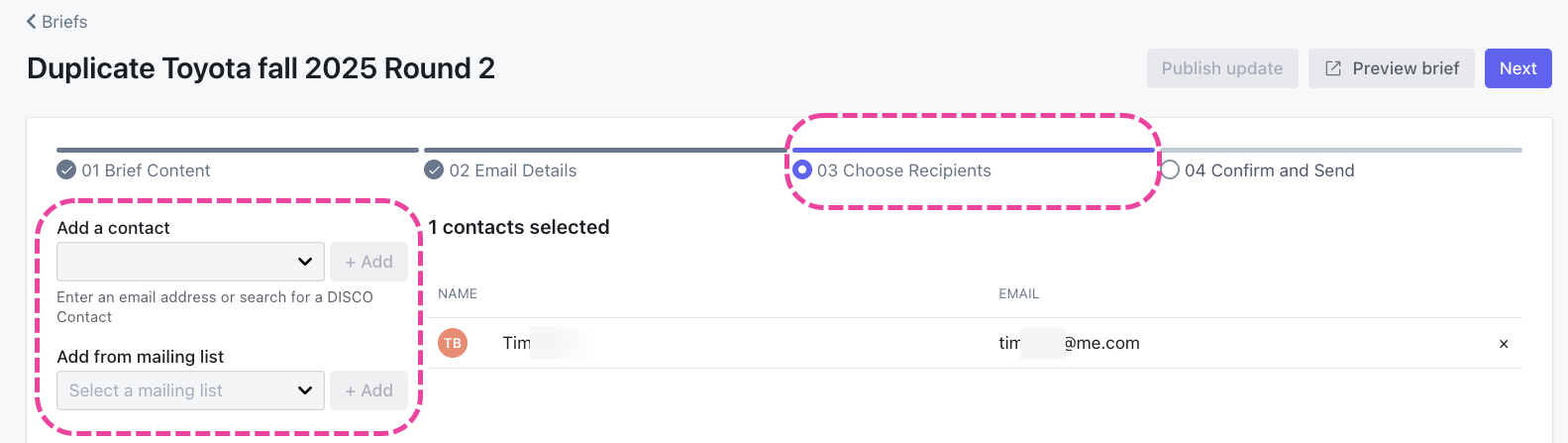The width and height of the screenshot is (1568, 443).
Task: Switch to 02 Email Details step
Action: point(512,170)
